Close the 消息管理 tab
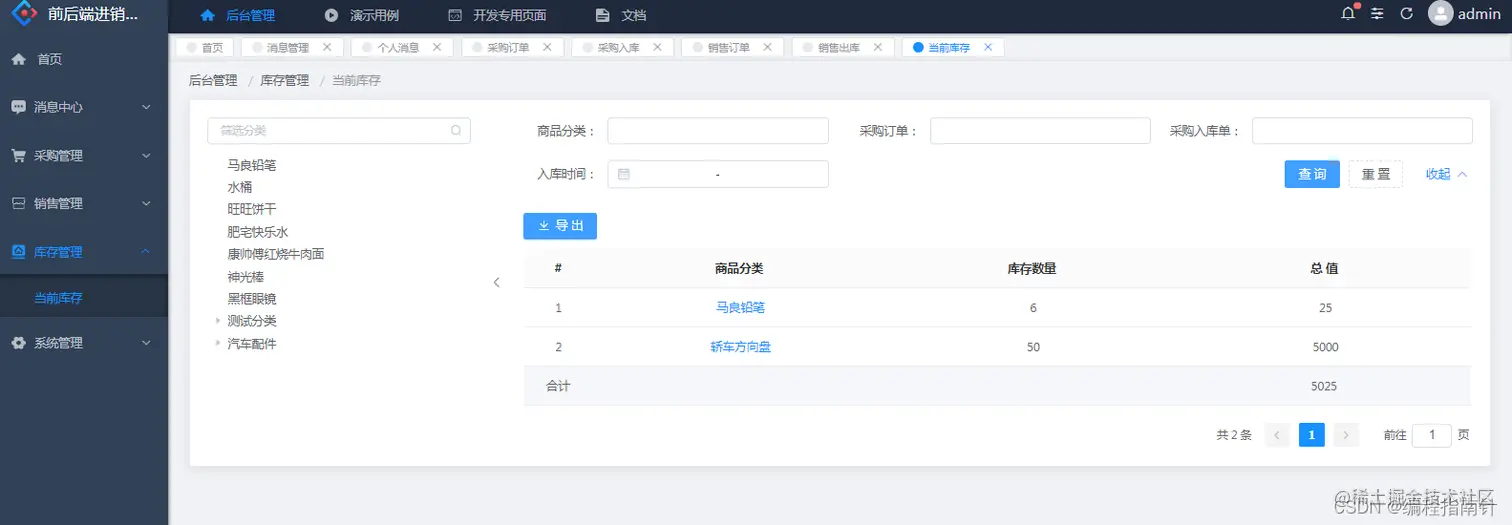Image resolution: width=1512 pixels, height=525 pixels. 326,47
